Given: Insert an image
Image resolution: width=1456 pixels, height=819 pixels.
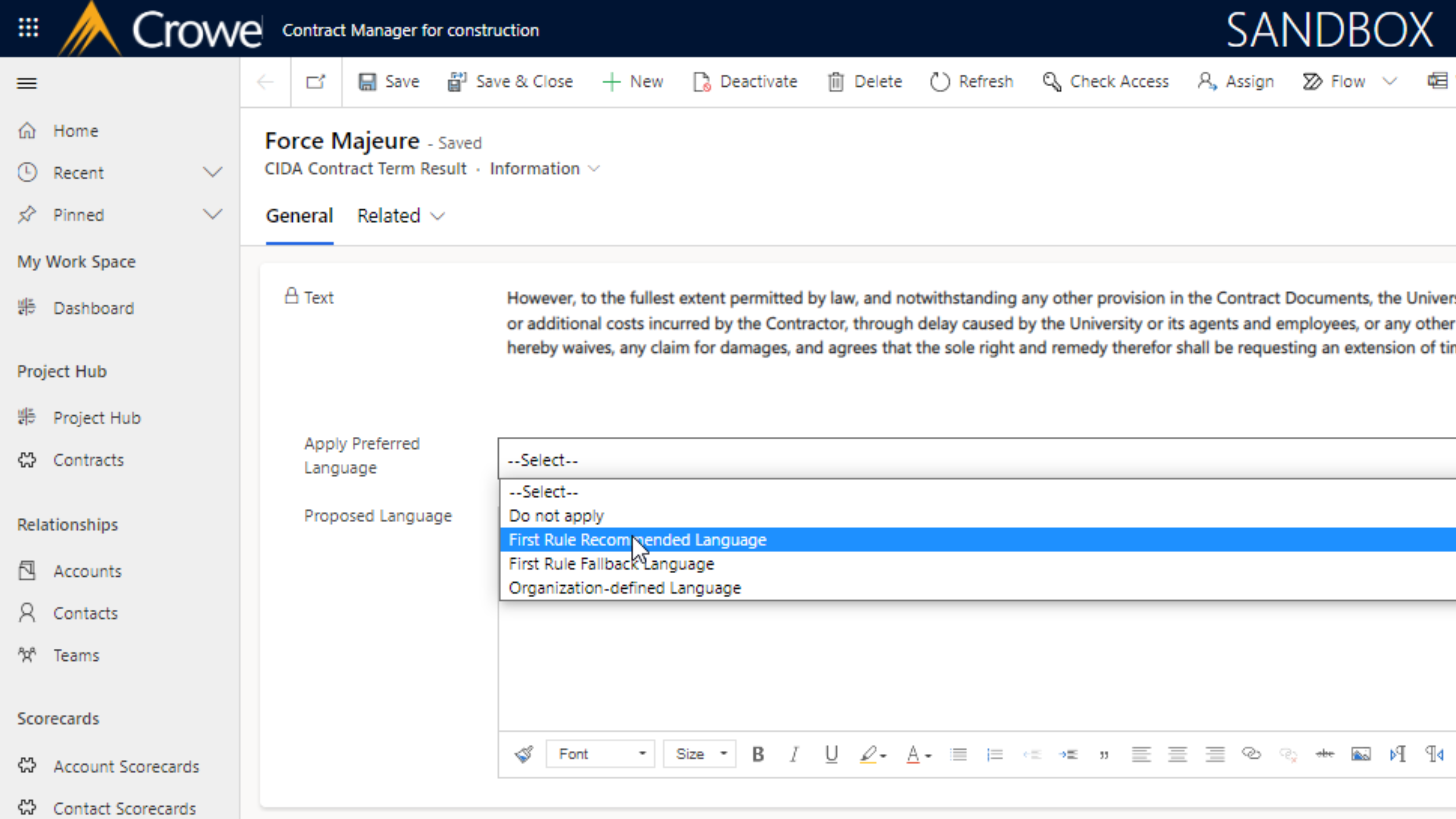Looking at the screenshot, I should [1361, 753].
